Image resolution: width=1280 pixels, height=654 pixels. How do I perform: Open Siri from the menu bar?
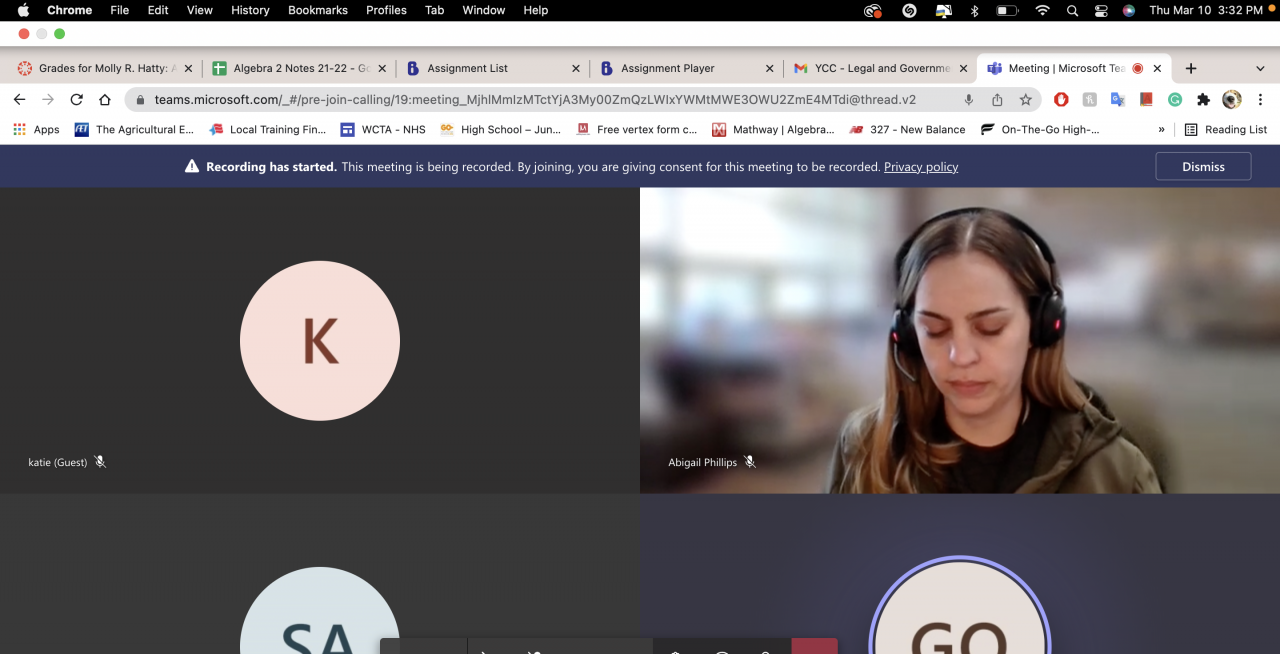coord(1129,10)
